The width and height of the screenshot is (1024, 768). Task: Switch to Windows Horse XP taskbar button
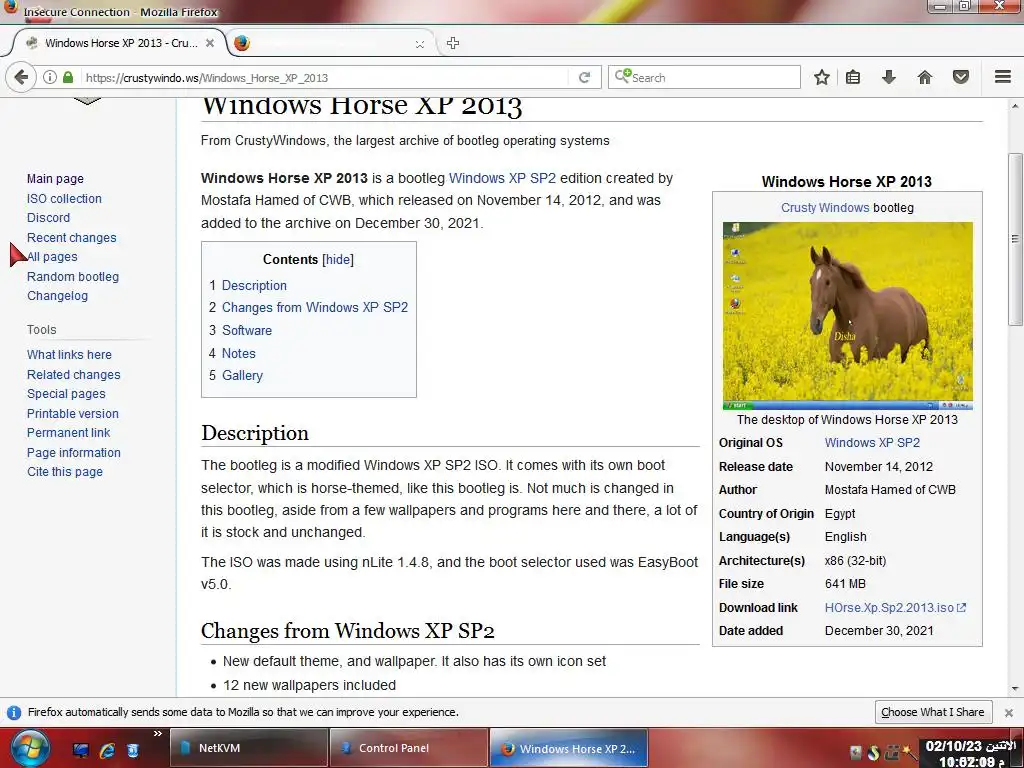(569, 748)
